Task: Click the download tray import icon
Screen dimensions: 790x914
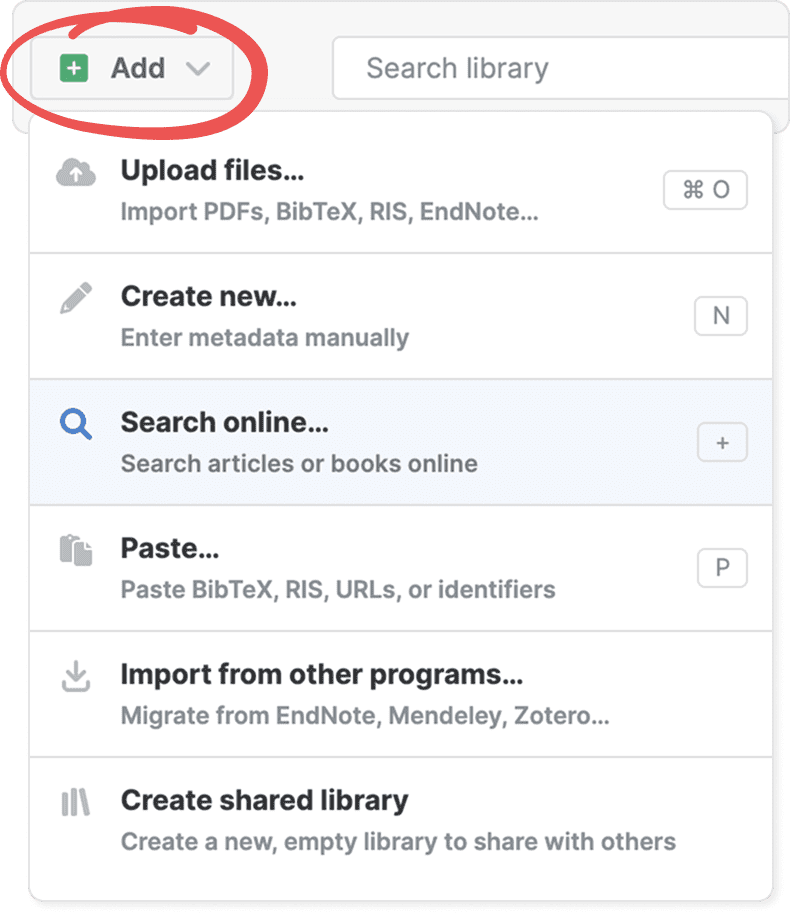Action: [76, 677]
